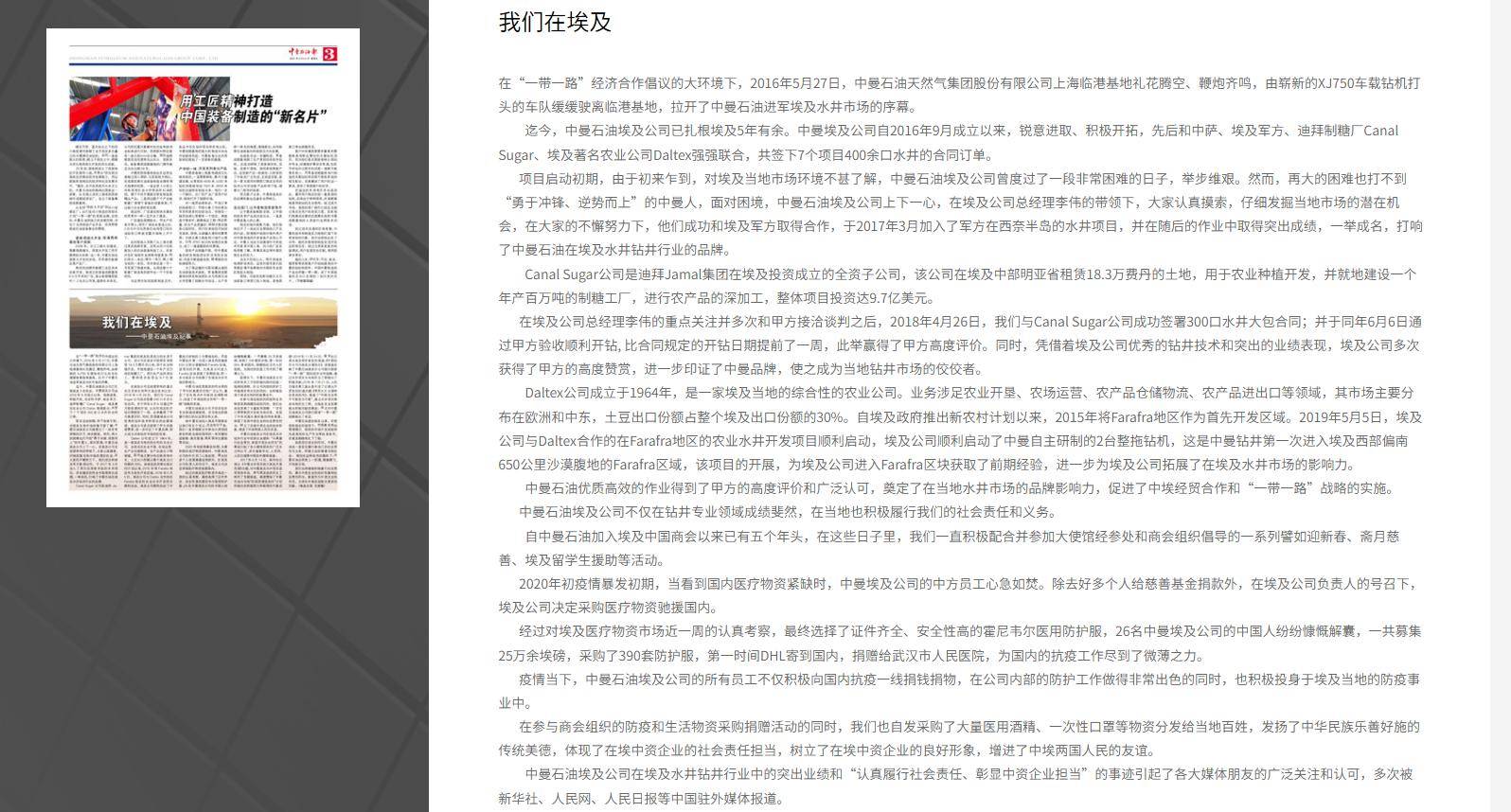The image size is (1511, 812).
Task: Click the paragraph starting "自中曼石油加入埃及中国商会"
Action: click(949, 548)
